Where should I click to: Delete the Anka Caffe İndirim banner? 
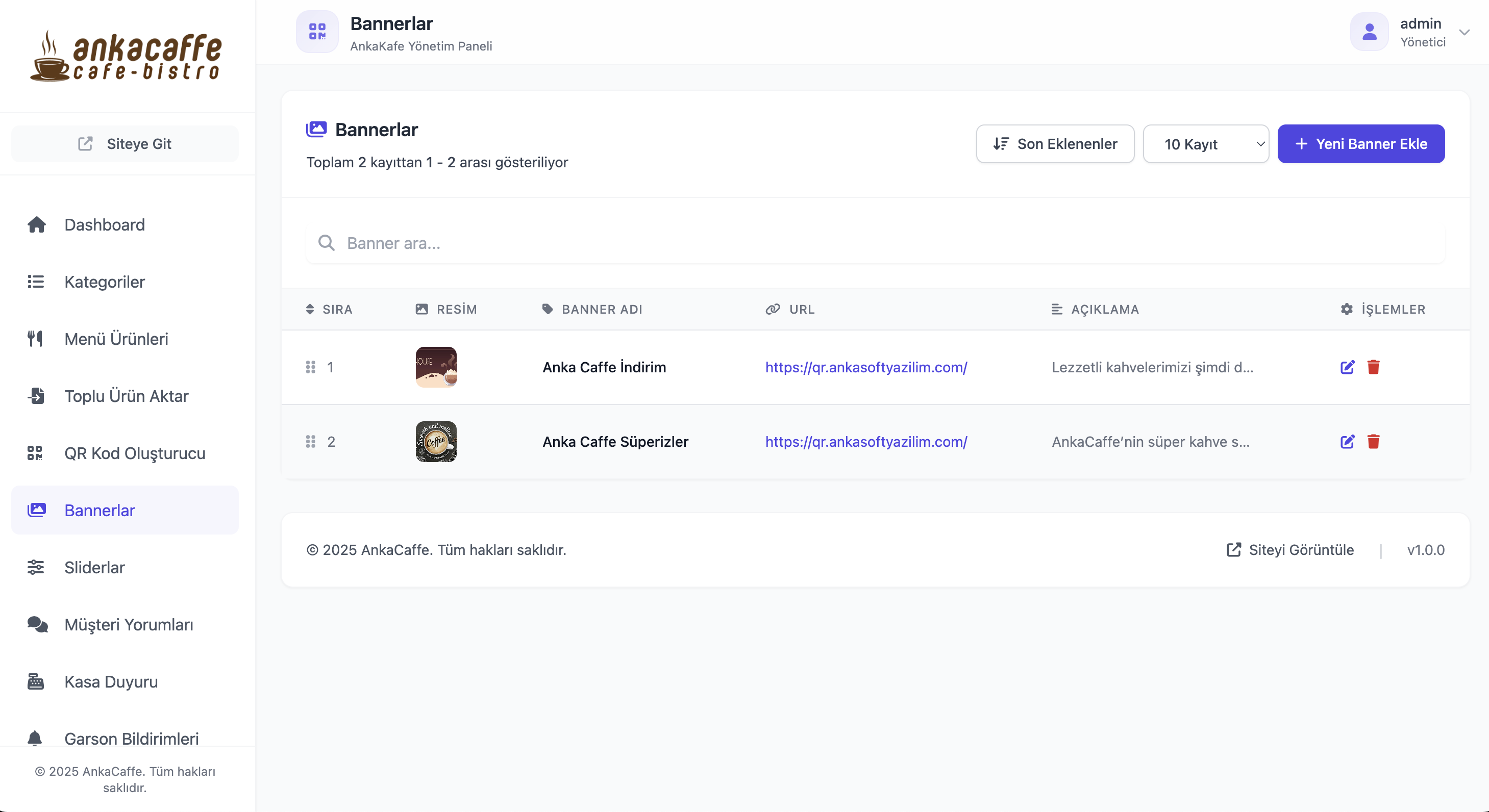(x=1373, y=368)
